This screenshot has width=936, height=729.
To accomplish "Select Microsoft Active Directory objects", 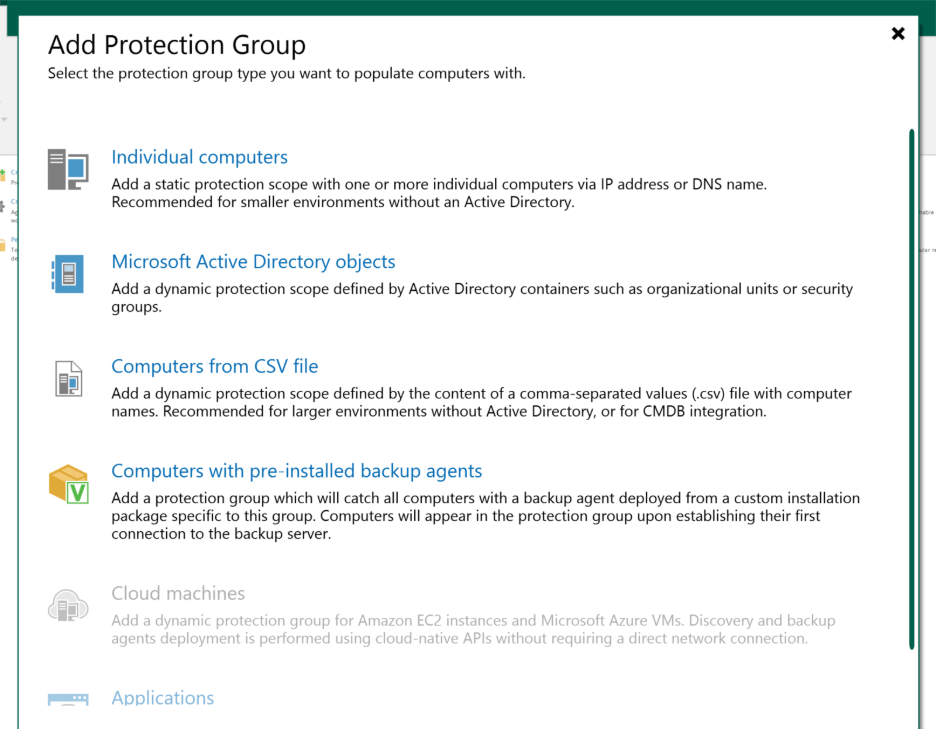I will click(x=253, y=262).
